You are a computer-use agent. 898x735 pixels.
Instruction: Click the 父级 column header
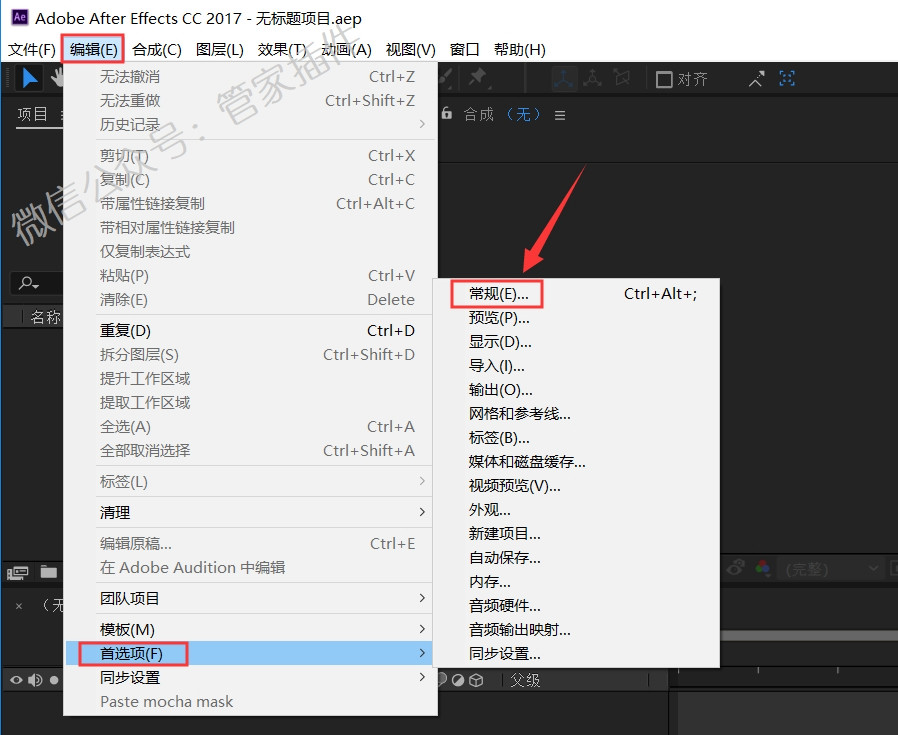(x=525, y=680)
